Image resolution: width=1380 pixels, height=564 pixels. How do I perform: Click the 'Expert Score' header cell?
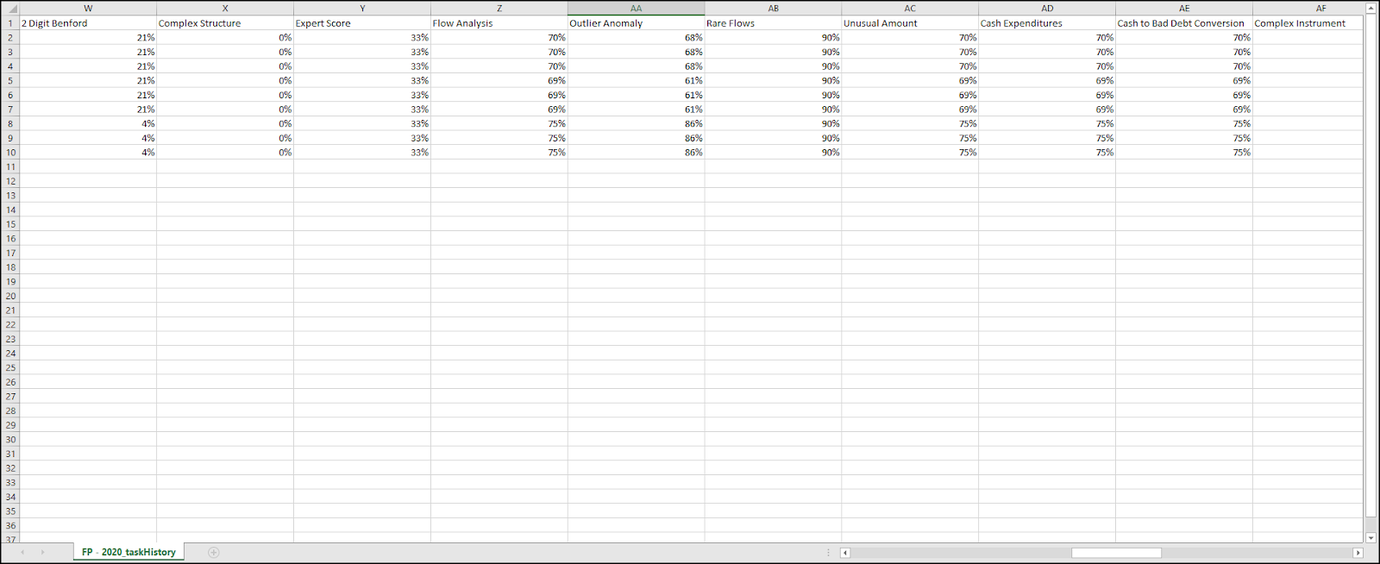click(362, 23)
